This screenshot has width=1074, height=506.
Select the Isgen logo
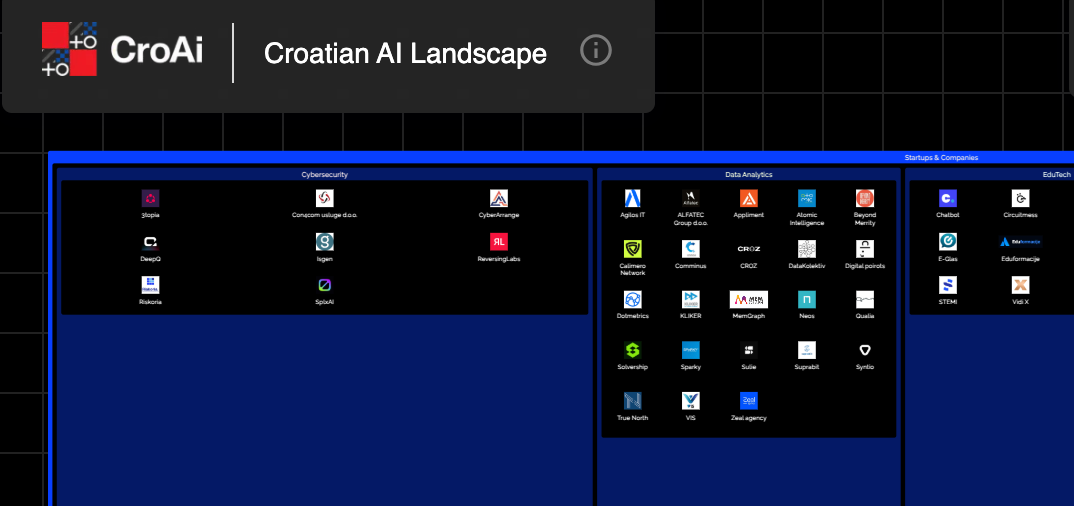(x=325, y=242)
